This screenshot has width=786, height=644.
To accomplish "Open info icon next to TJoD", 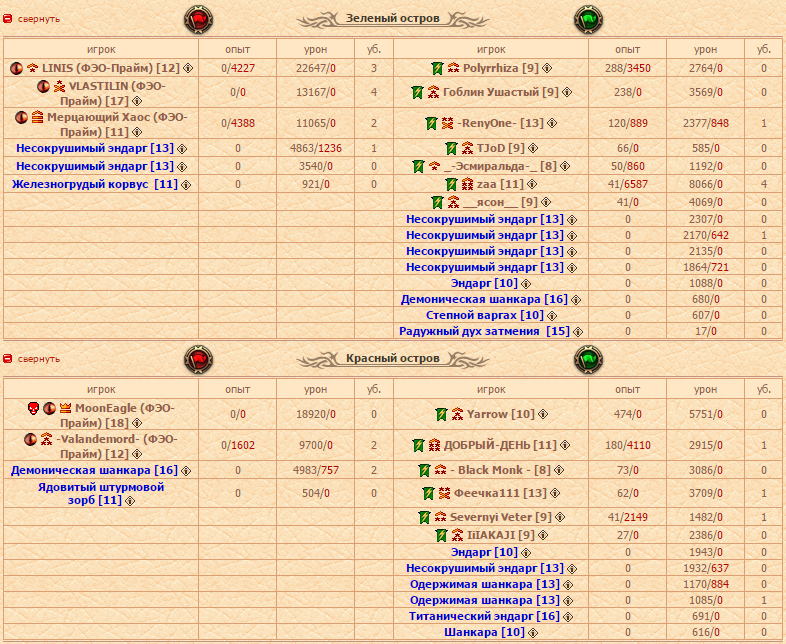I will click(533, 148).
